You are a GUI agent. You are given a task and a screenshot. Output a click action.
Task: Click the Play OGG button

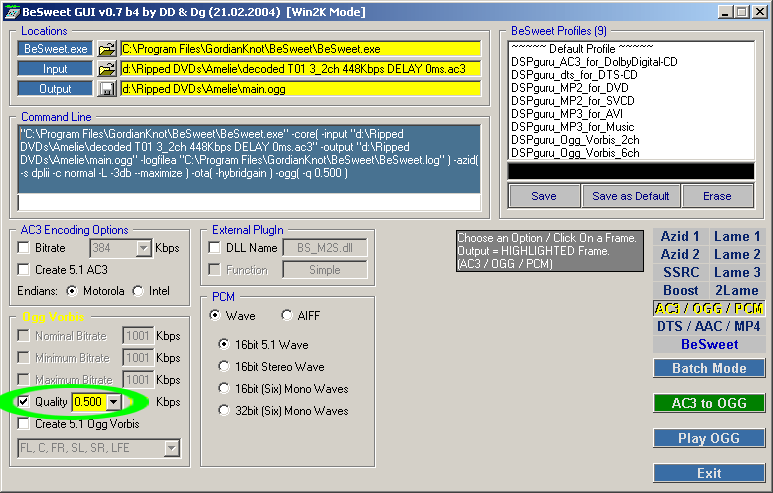tap(709, 438)
